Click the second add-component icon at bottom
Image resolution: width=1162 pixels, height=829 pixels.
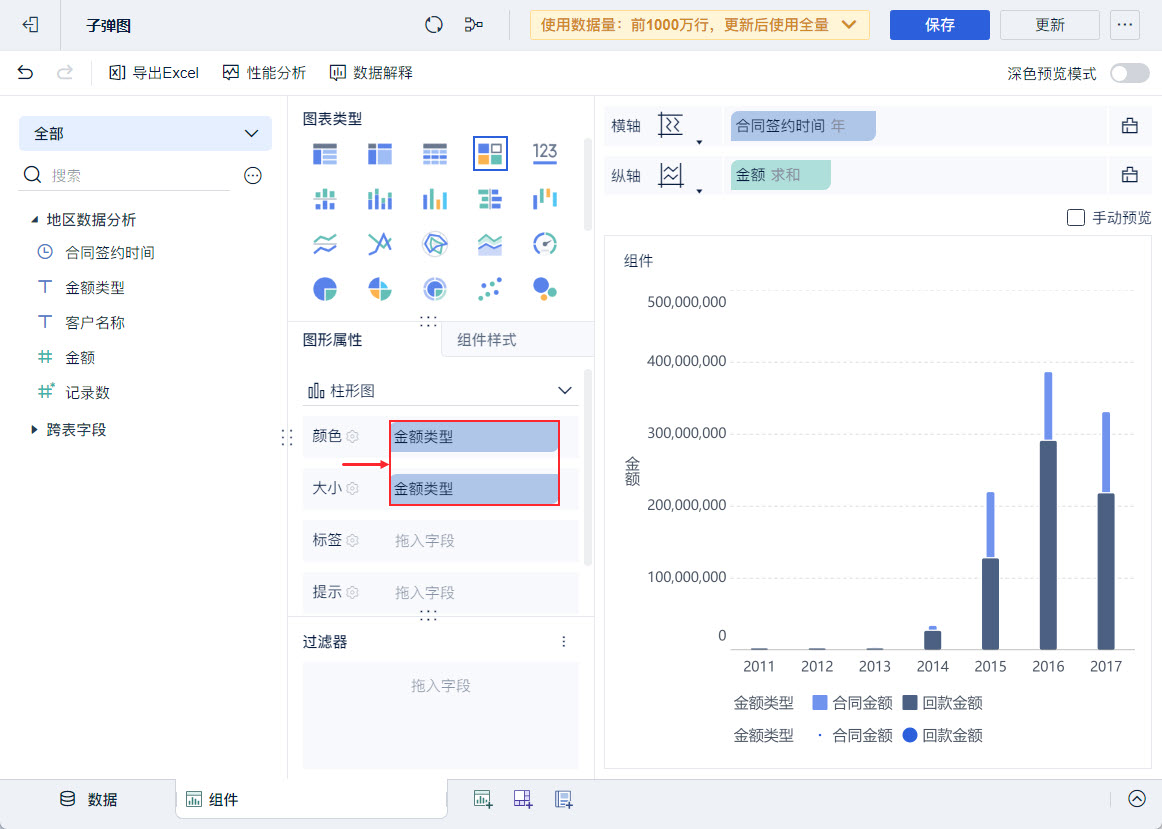point(523,799)
